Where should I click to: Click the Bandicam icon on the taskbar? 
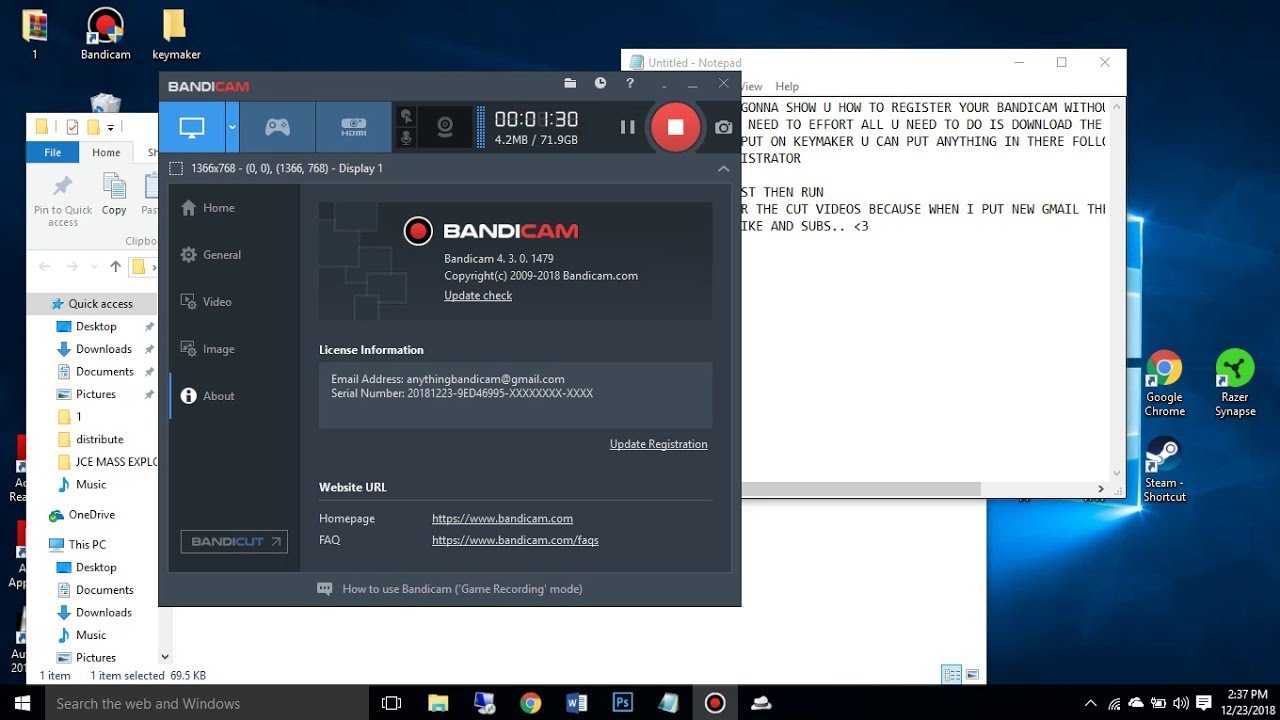point(714,703)
